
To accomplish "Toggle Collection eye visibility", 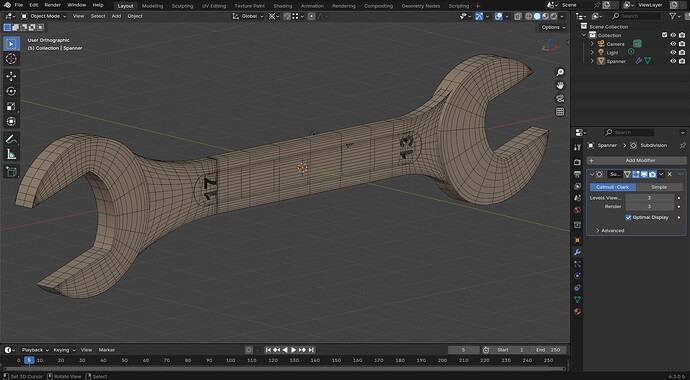I will [x=673, y=35].
